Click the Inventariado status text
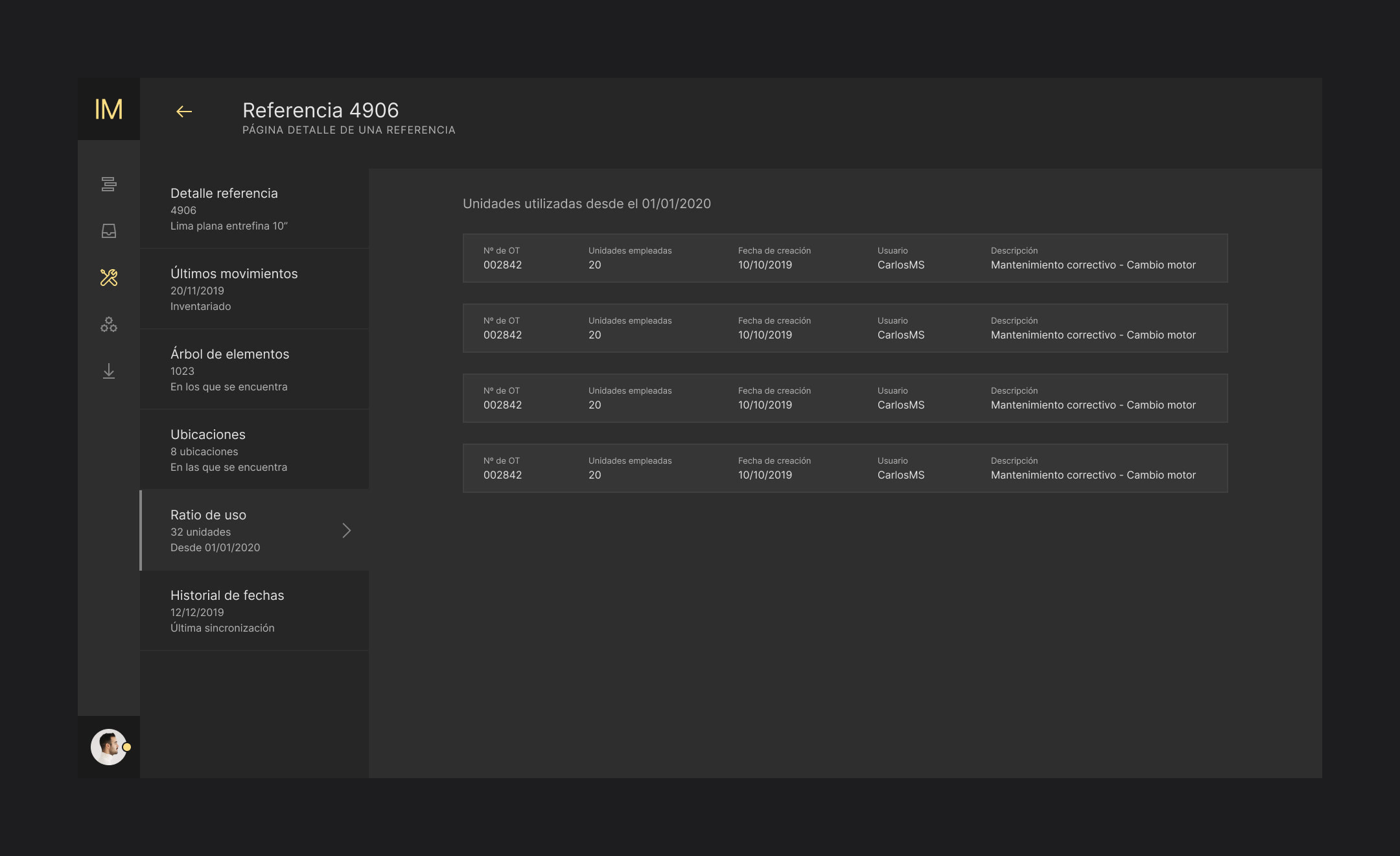Screen dimensions: 1400x856 [200, 306]
